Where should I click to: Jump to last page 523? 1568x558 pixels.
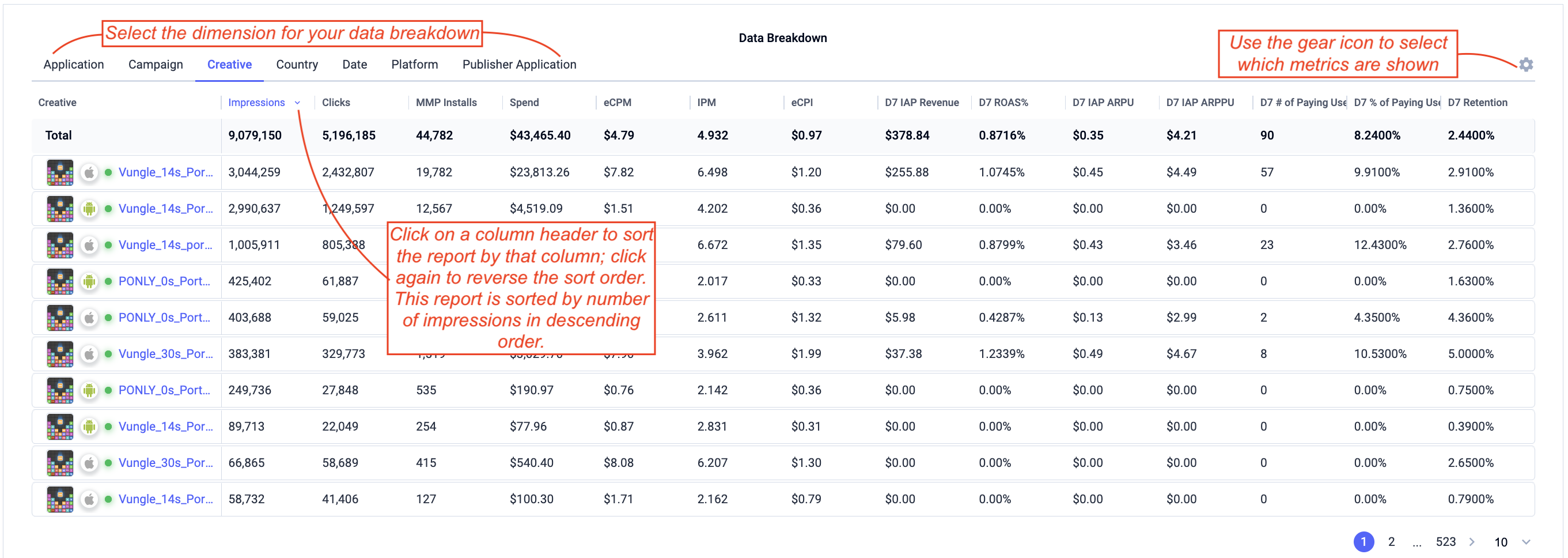(1446, 541)
